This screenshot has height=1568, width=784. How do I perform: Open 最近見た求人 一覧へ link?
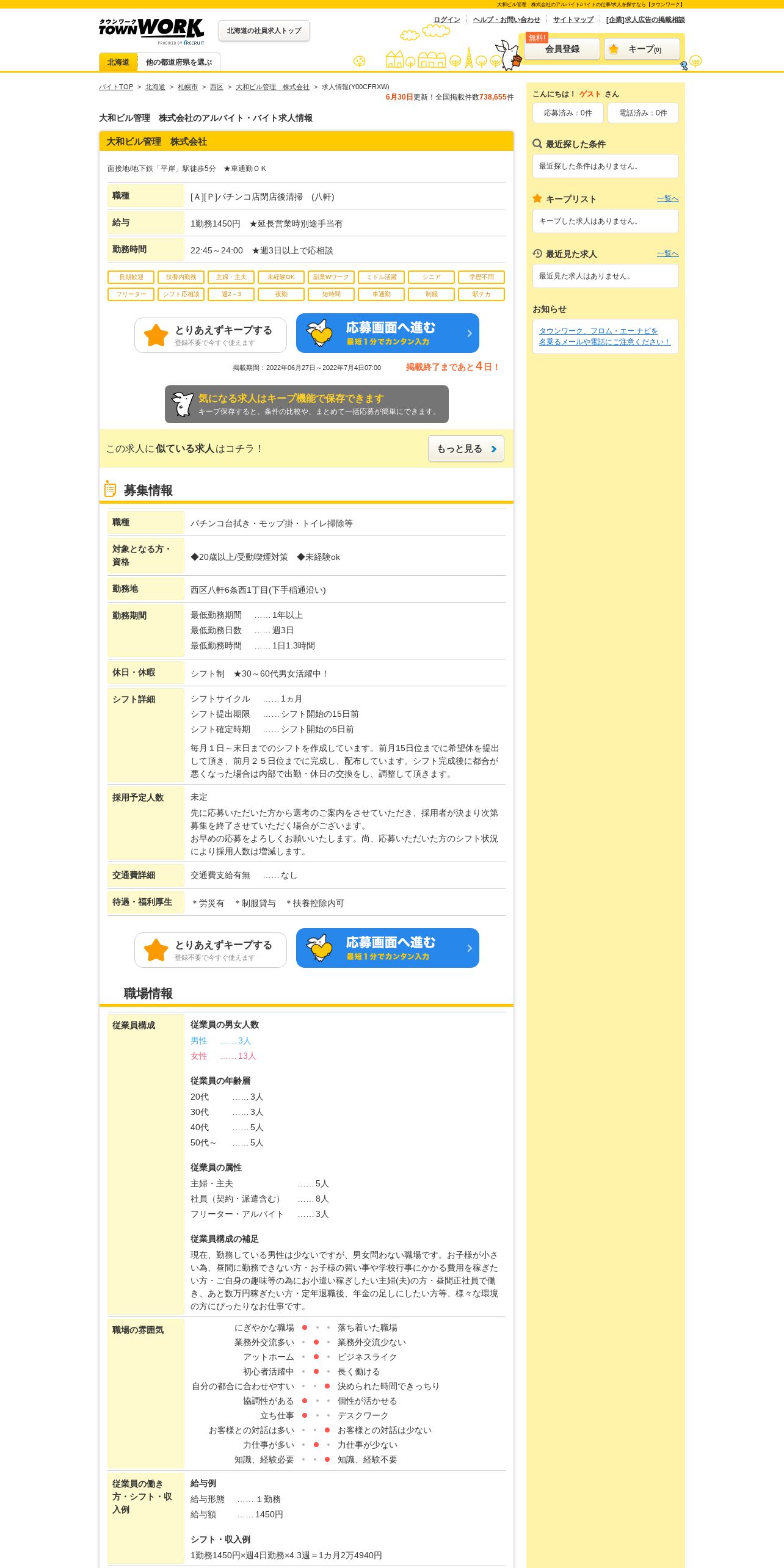coord(668,253)
